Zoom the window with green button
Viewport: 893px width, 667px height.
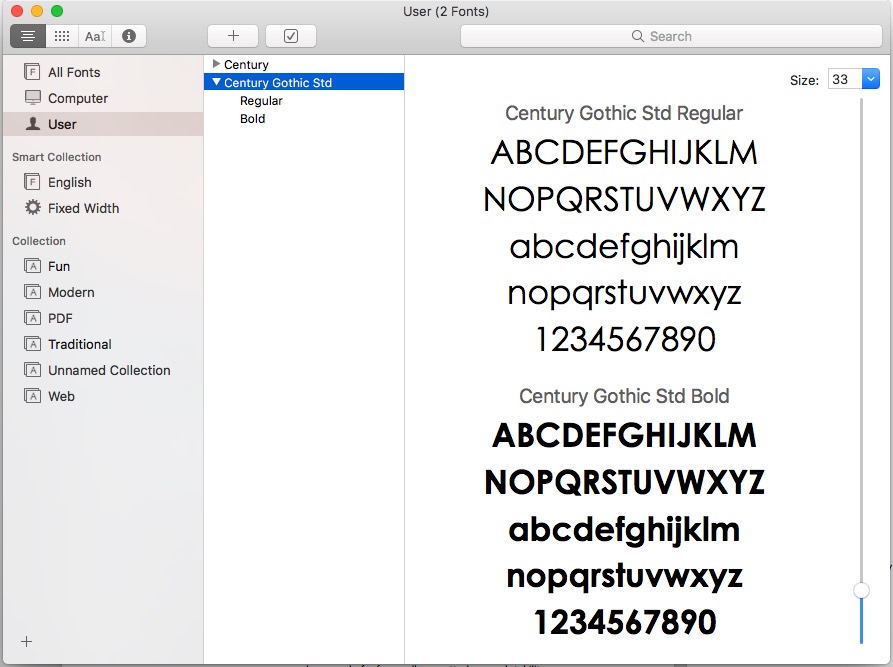tap(57, 11)
